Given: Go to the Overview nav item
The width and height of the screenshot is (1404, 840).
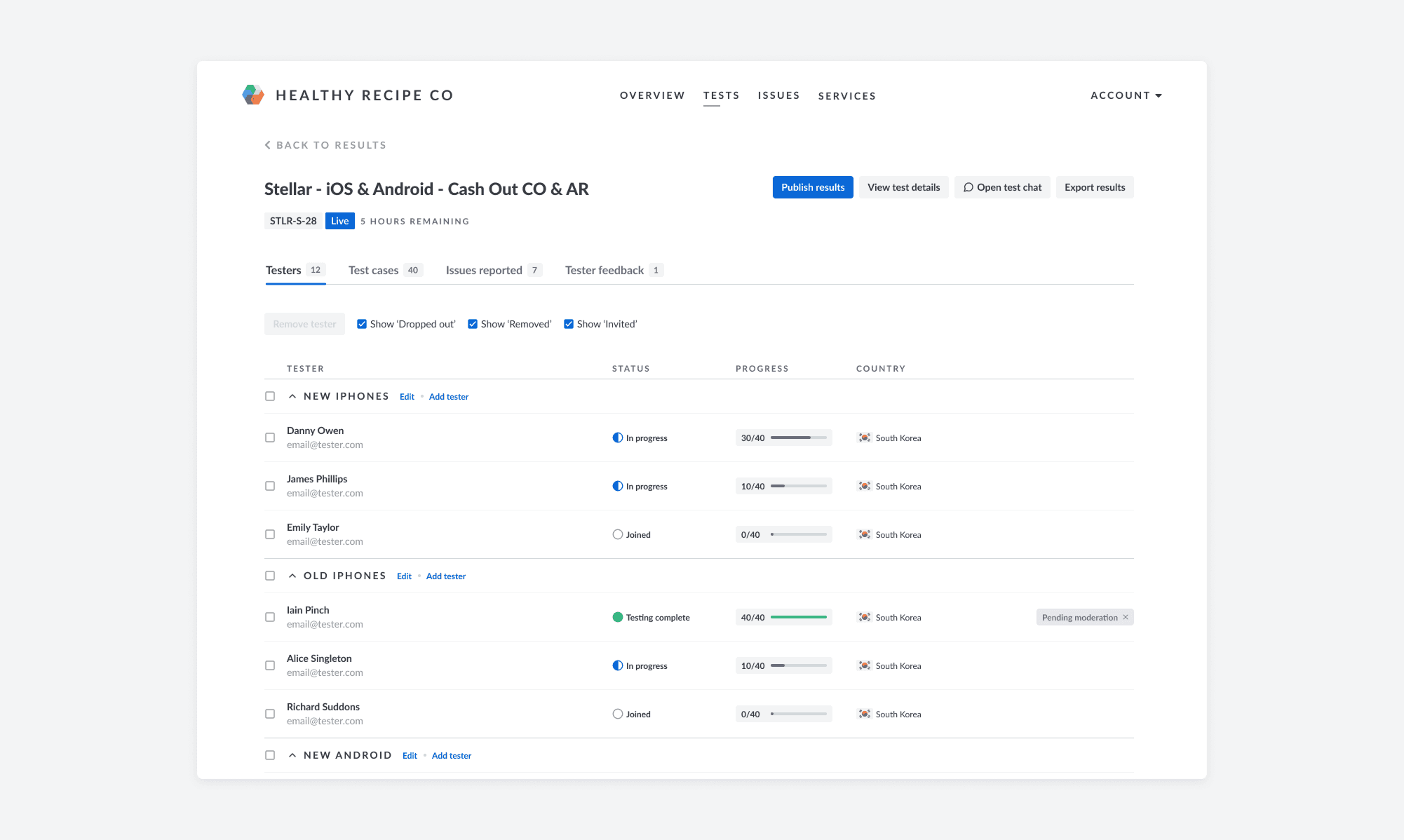Looking at the screenshot, I should (x=652, y=95).
